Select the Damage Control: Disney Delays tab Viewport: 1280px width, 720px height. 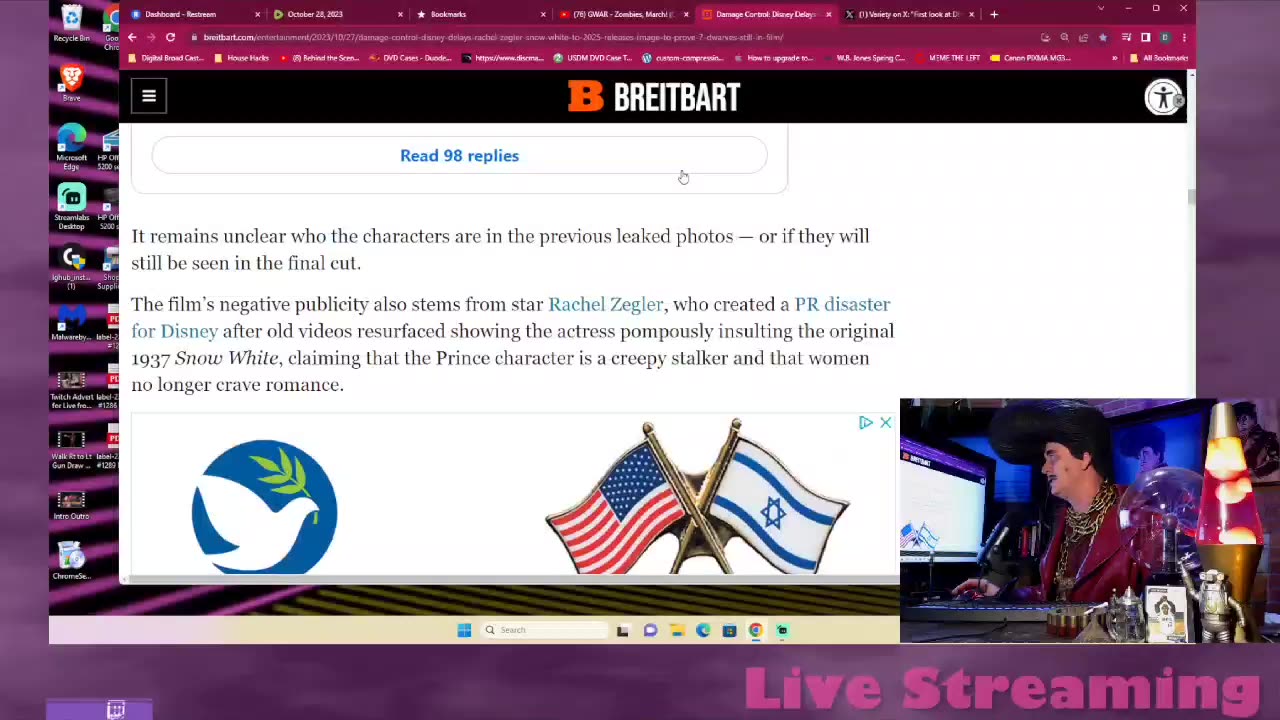766,14
